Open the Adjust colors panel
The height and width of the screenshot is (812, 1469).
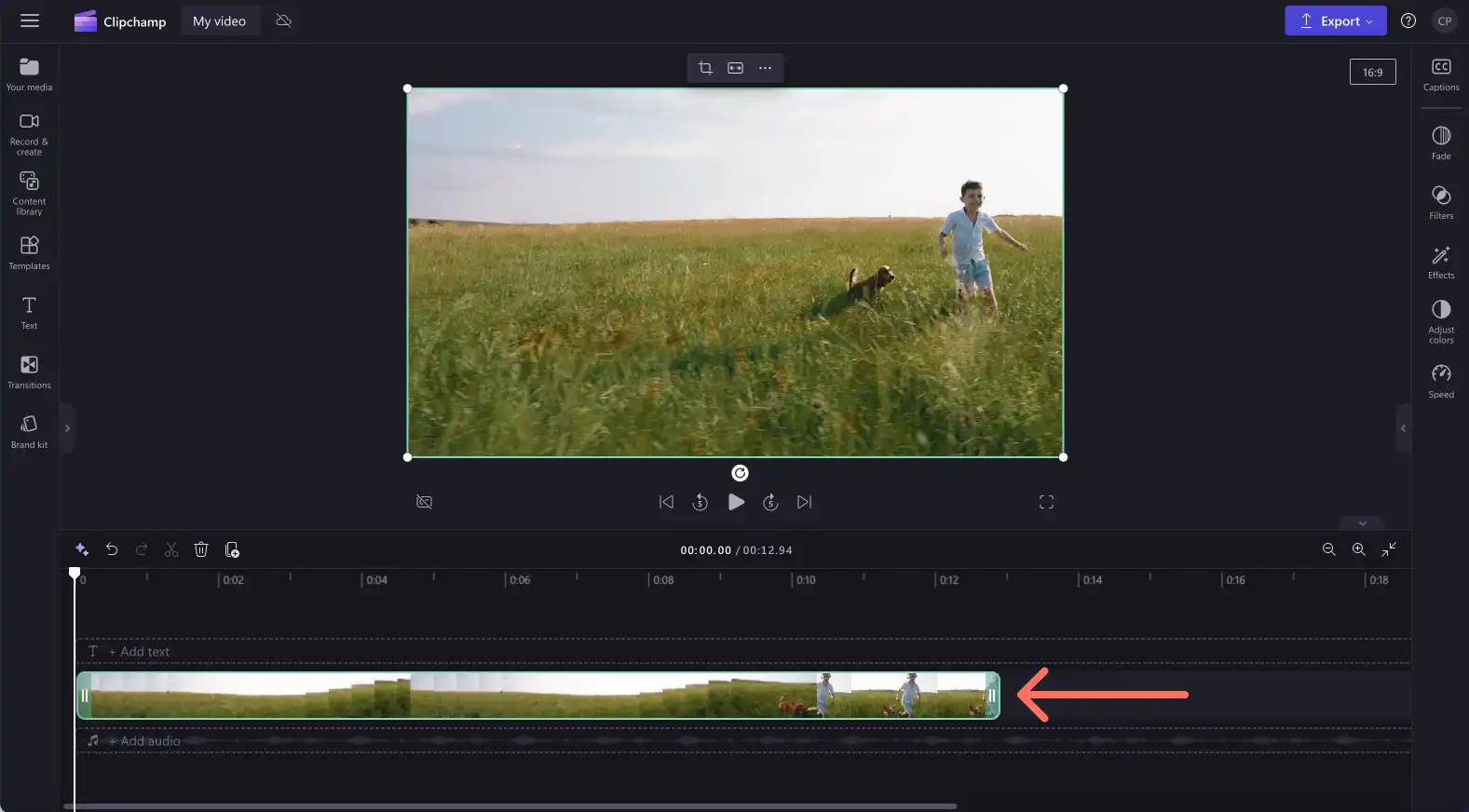pyautogui.click(x=1440, y=321)
